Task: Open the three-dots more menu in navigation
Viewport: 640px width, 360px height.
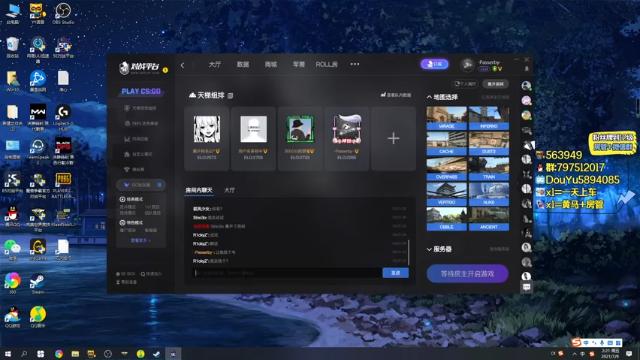Action: [355, 64]
